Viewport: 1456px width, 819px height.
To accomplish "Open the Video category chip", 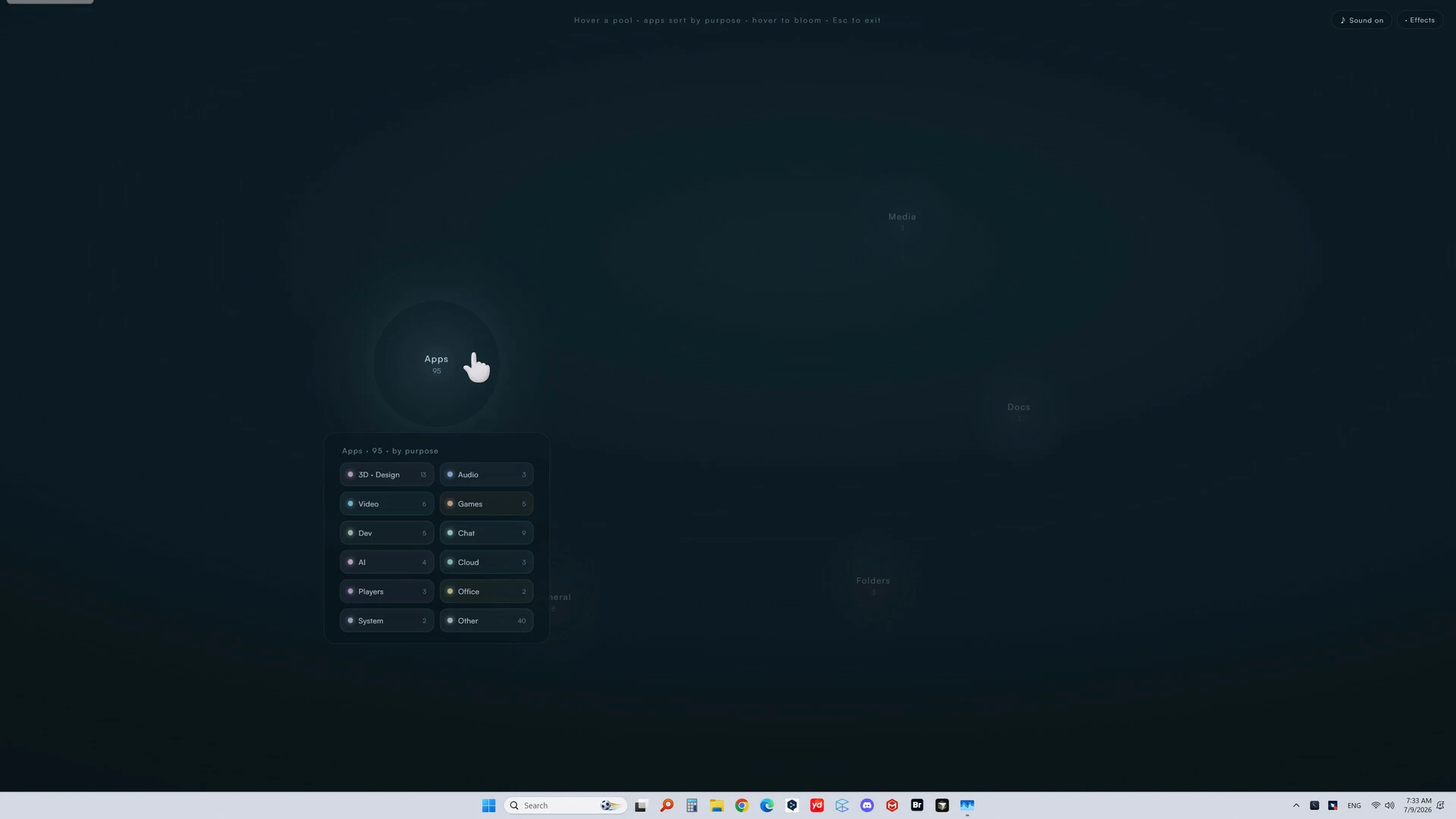I will coord(387,504).
